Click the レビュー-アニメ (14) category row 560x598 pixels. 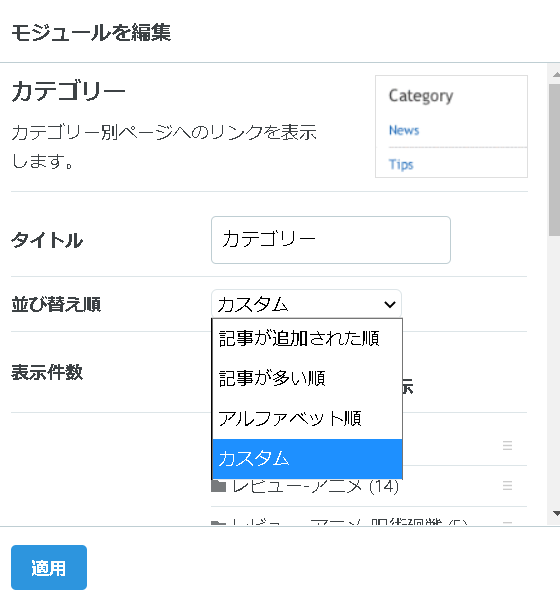click(x=369, y=486)
